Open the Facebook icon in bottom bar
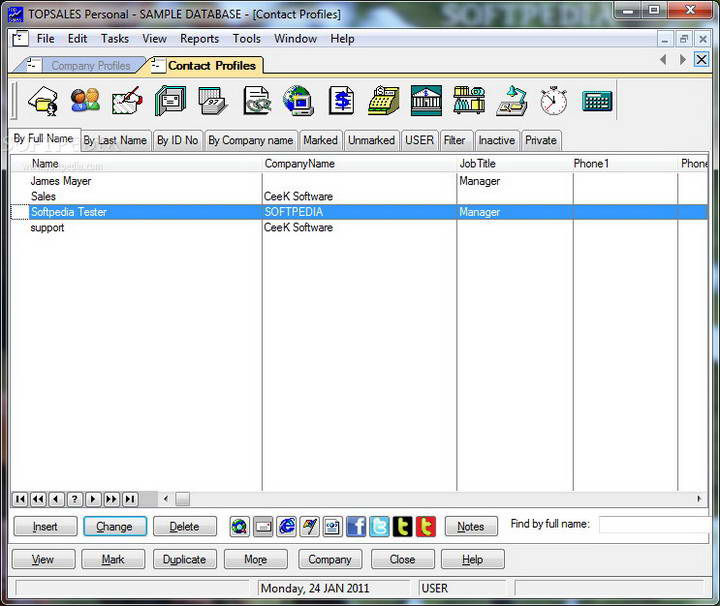The height and width of the screenshot is (606, 720). [x=356, y=527]
